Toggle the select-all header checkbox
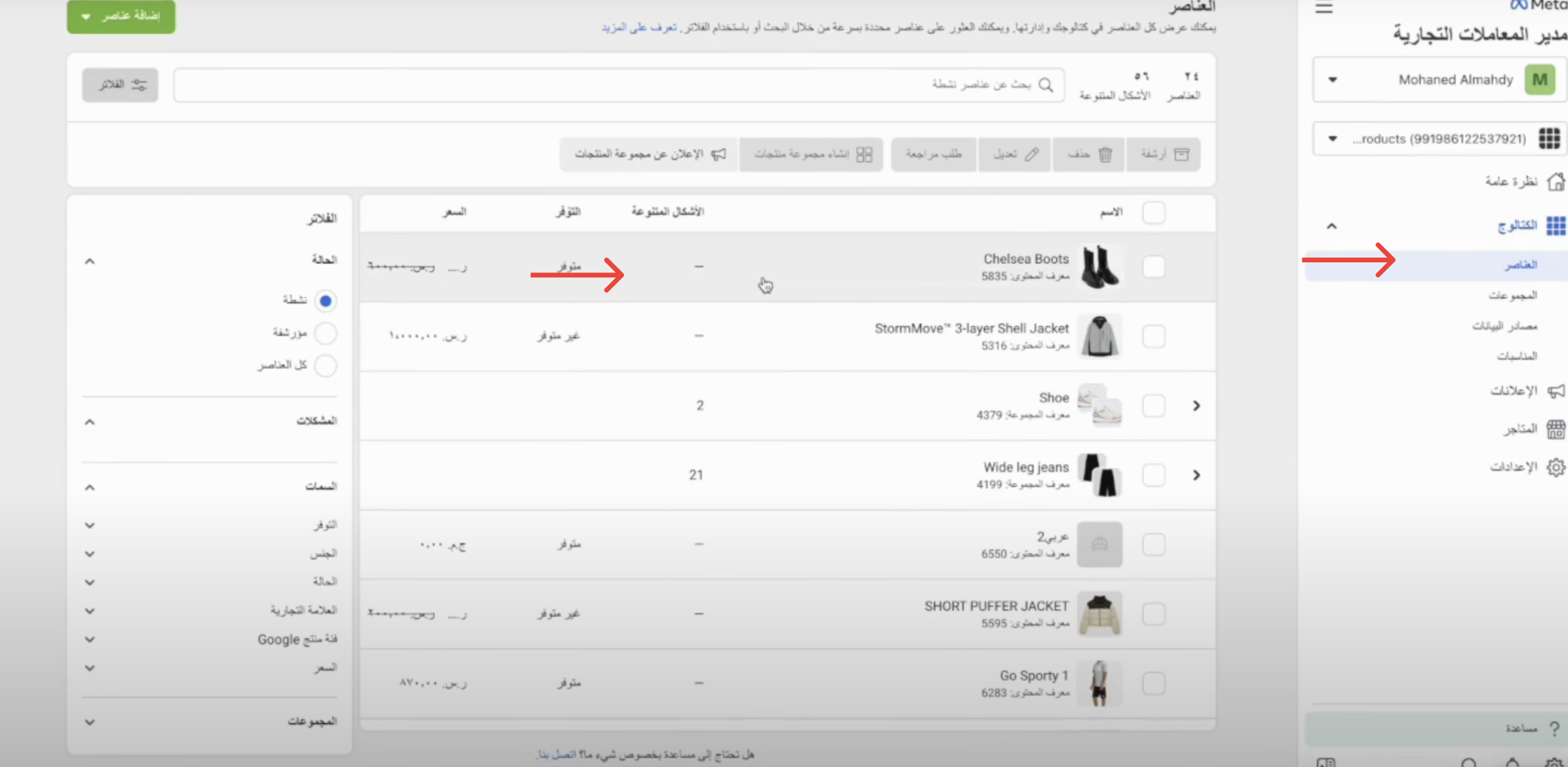 click(x=1153, y=213)
